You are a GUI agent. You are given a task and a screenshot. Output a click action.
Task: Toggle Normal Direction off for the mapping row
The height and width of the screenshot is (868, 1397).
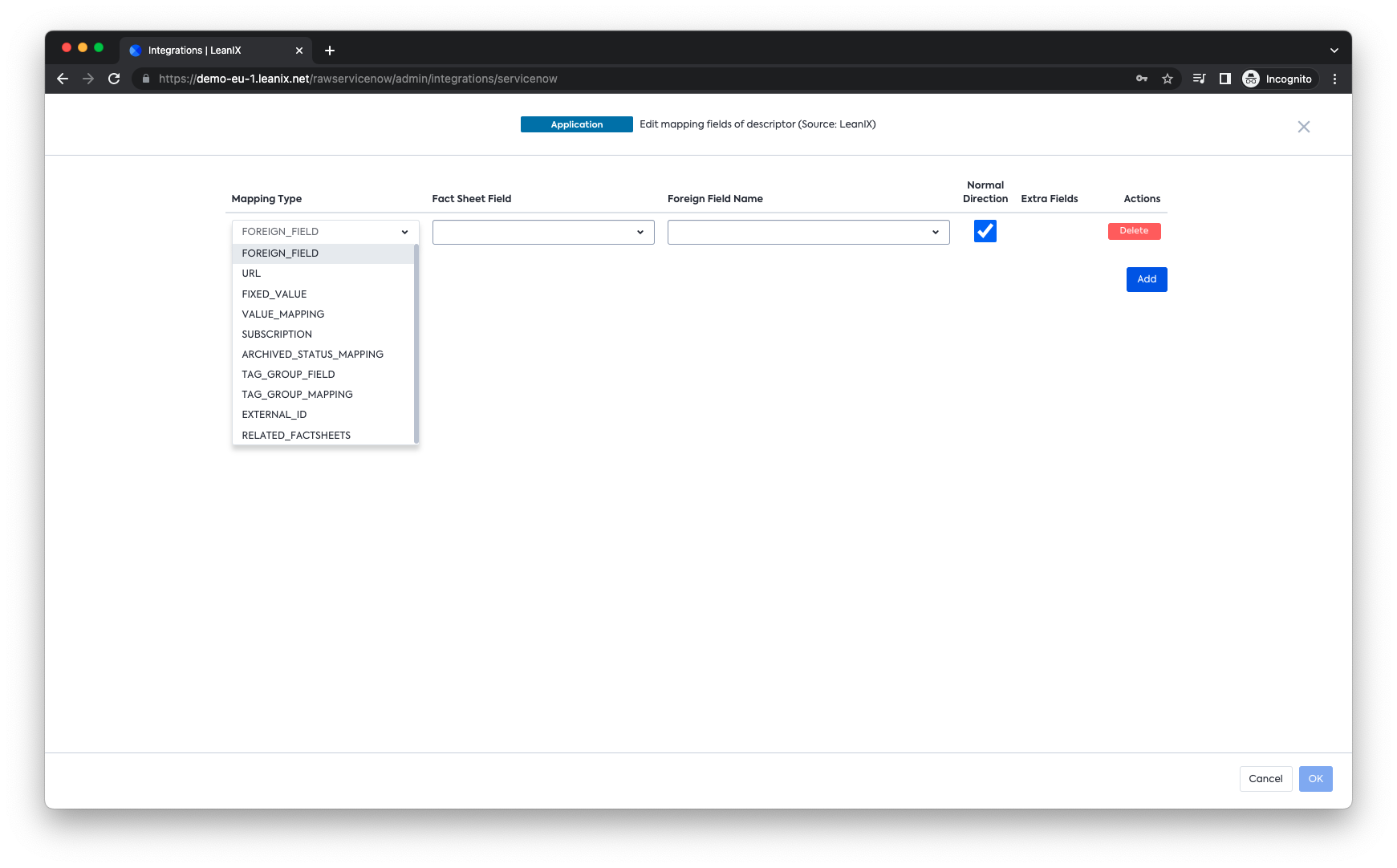point(985,231)
